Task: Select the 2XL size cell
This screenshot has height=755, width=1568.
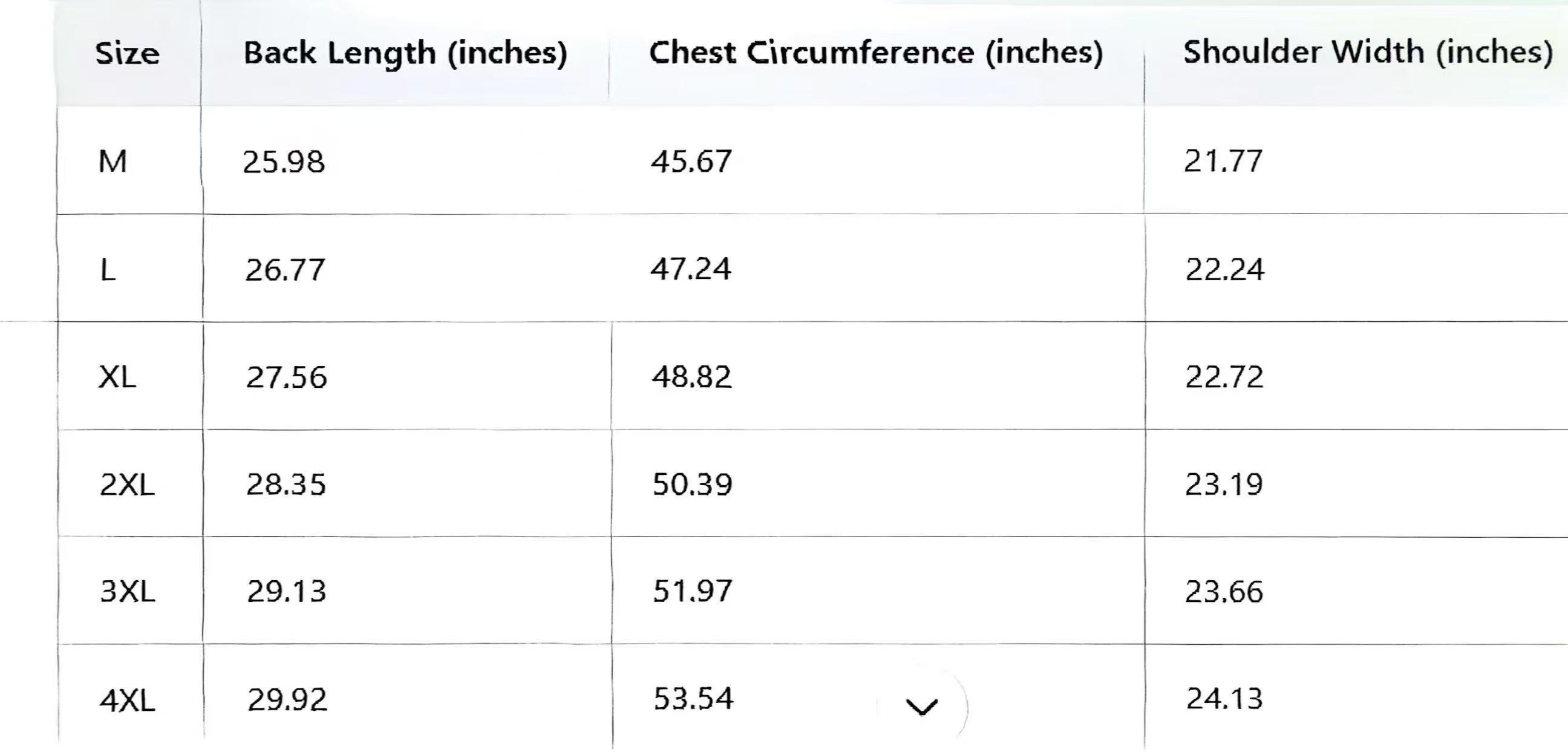Action: pos(126,485)
